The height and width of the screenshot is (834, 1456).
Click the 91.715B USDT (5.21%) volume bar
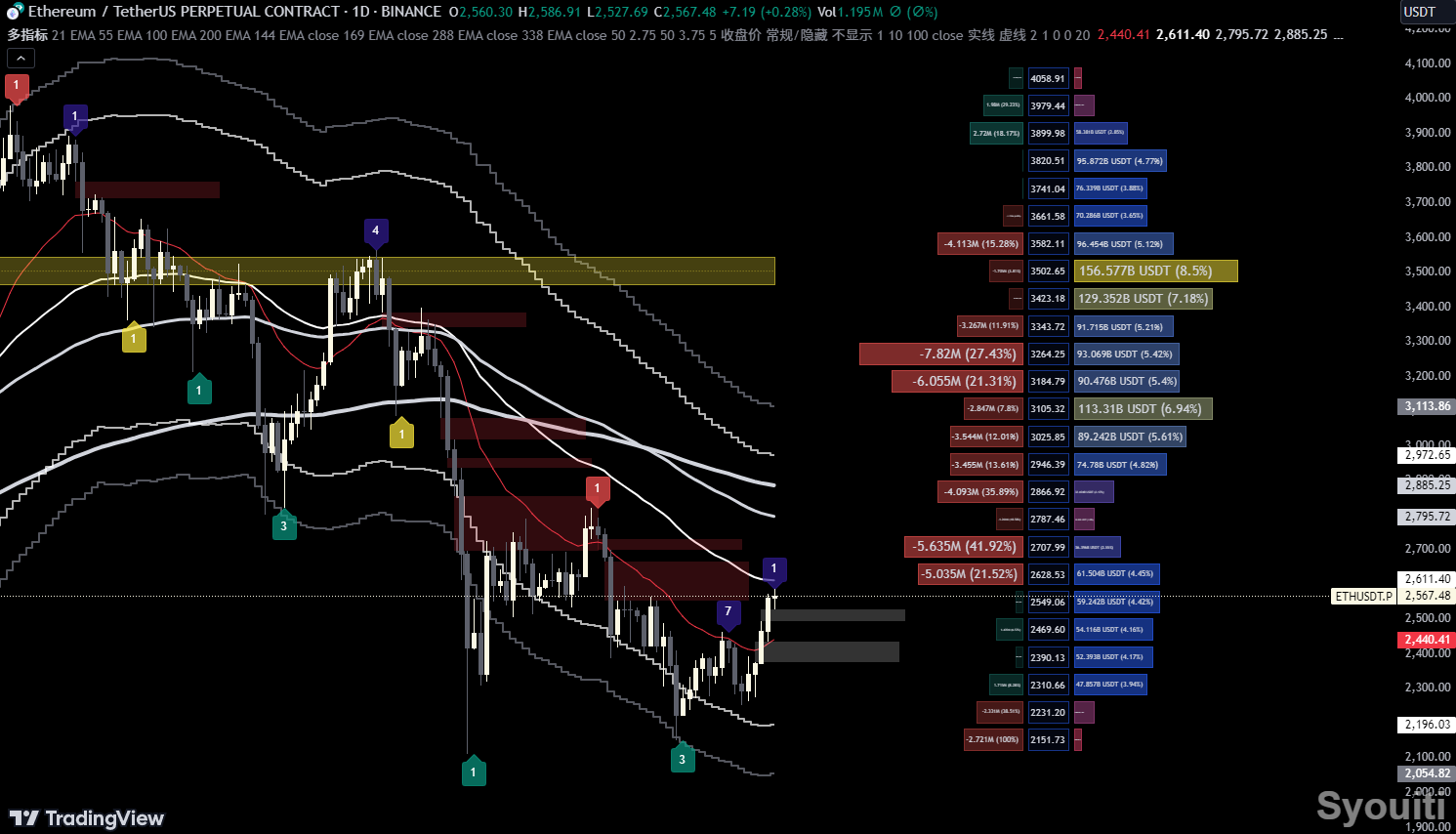(1124, 326)
